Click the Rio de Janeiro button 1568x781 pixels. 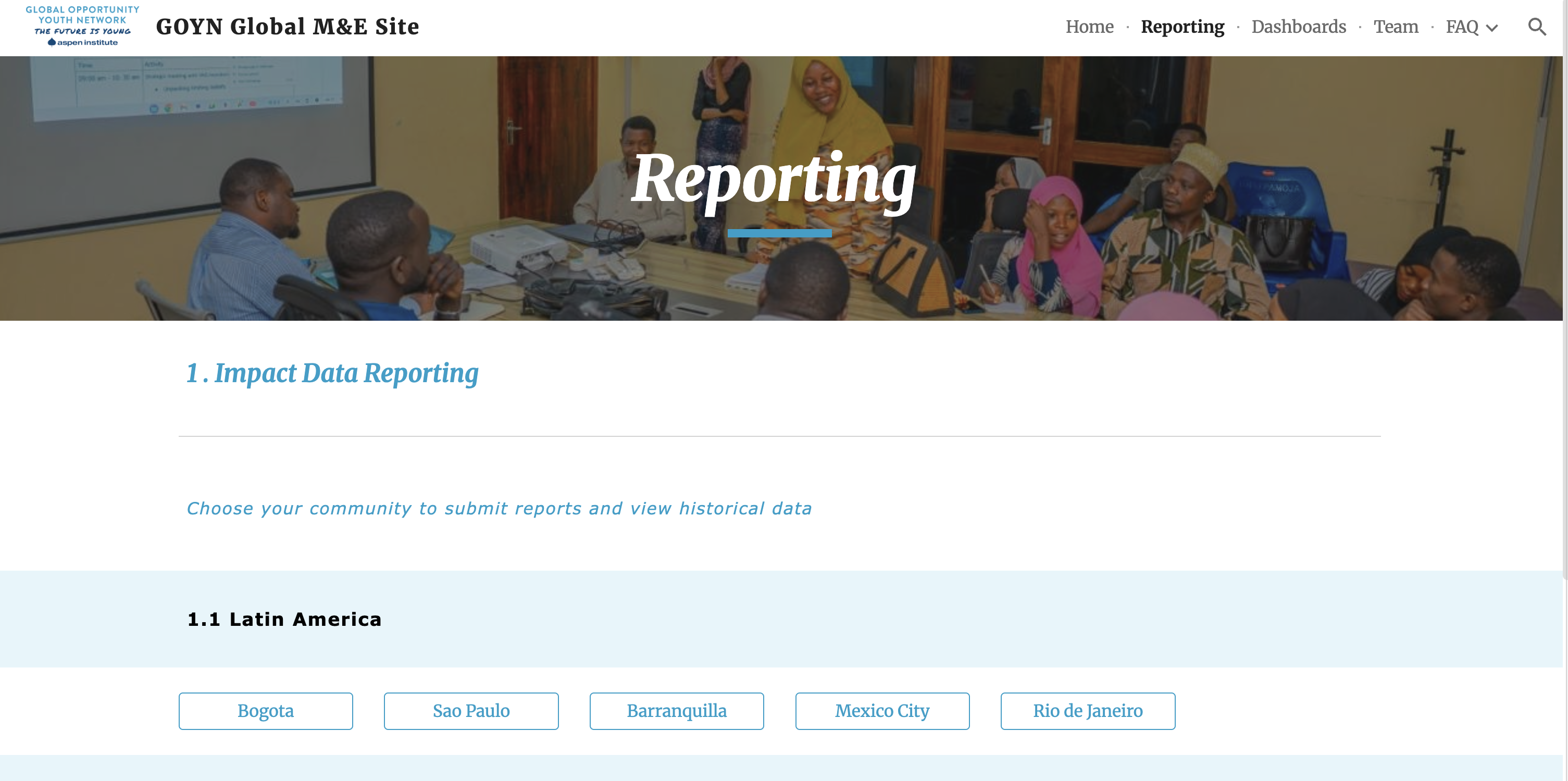tap(1087, 710)
